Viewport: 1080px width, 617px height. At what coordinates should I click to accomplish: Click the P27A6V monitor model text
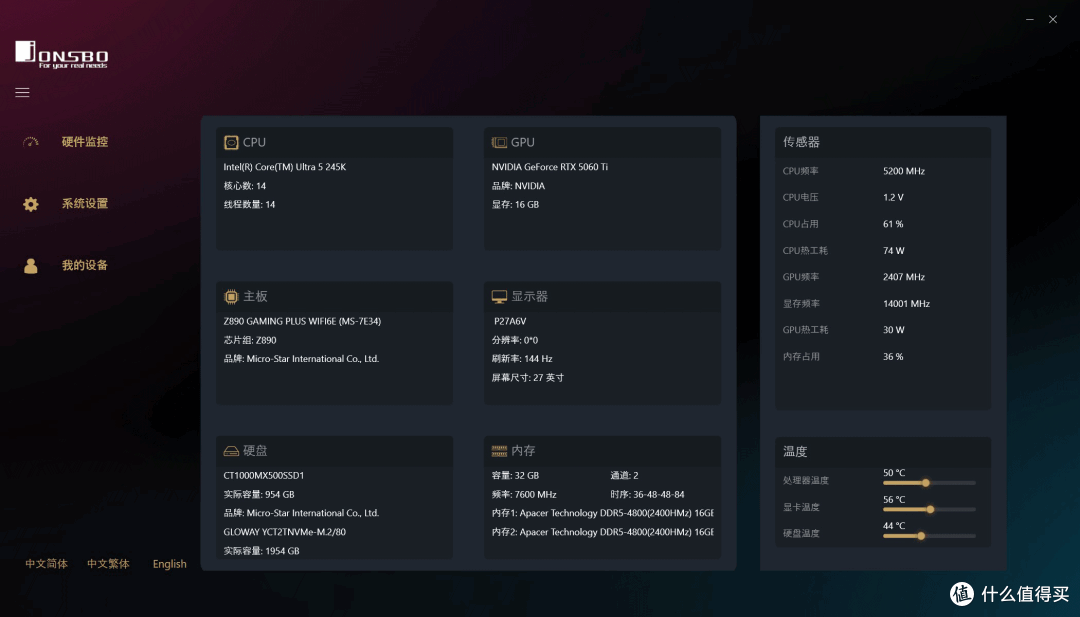coord(510,322)
